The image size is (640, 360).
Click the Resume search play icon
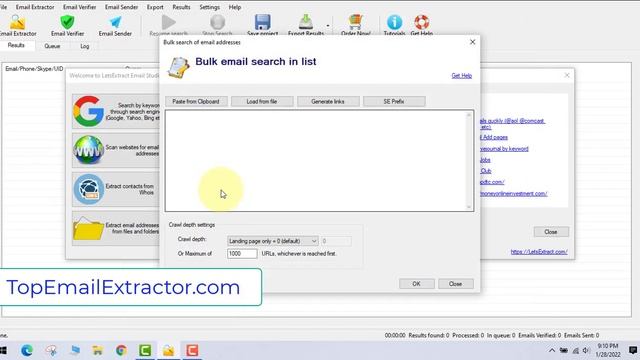coord(168,22)
